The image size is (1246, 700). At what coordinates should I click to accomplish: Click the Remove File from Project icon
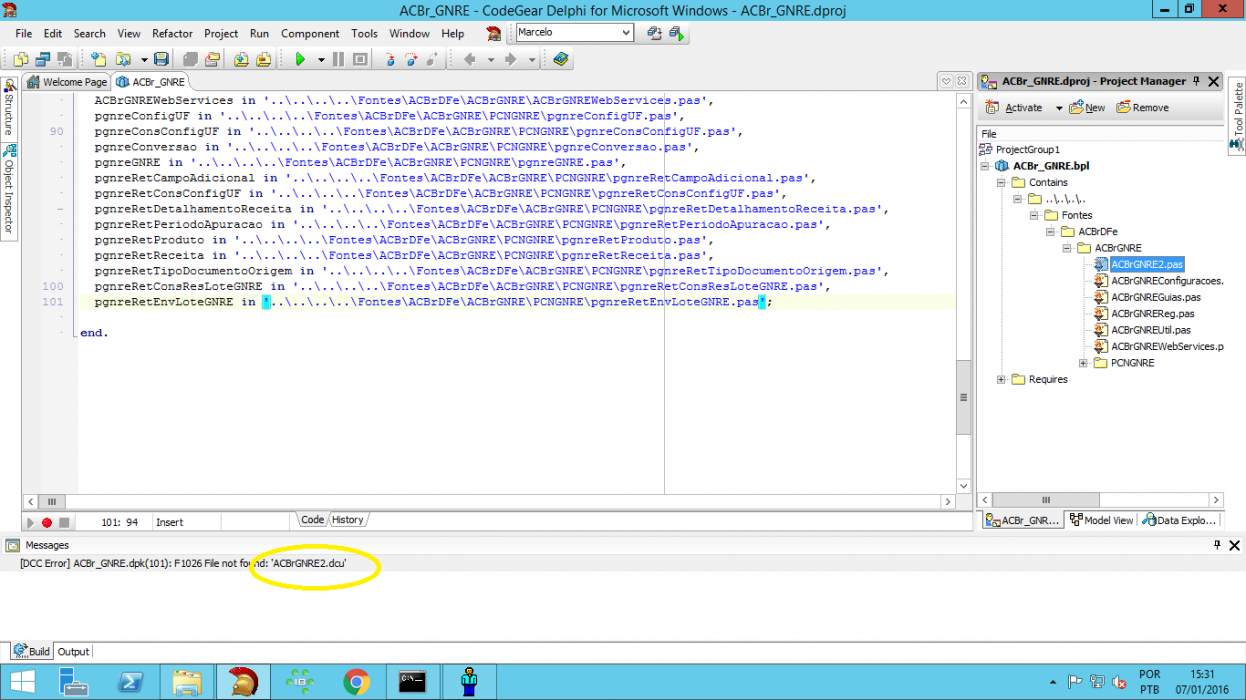[x=264, y=59]
